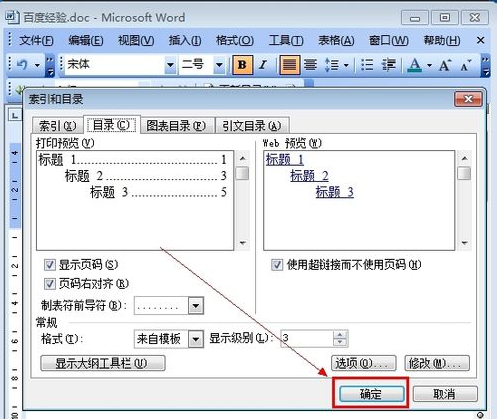Switch to the 图表目录 tab
504x419 pixels.
point(176,126)
